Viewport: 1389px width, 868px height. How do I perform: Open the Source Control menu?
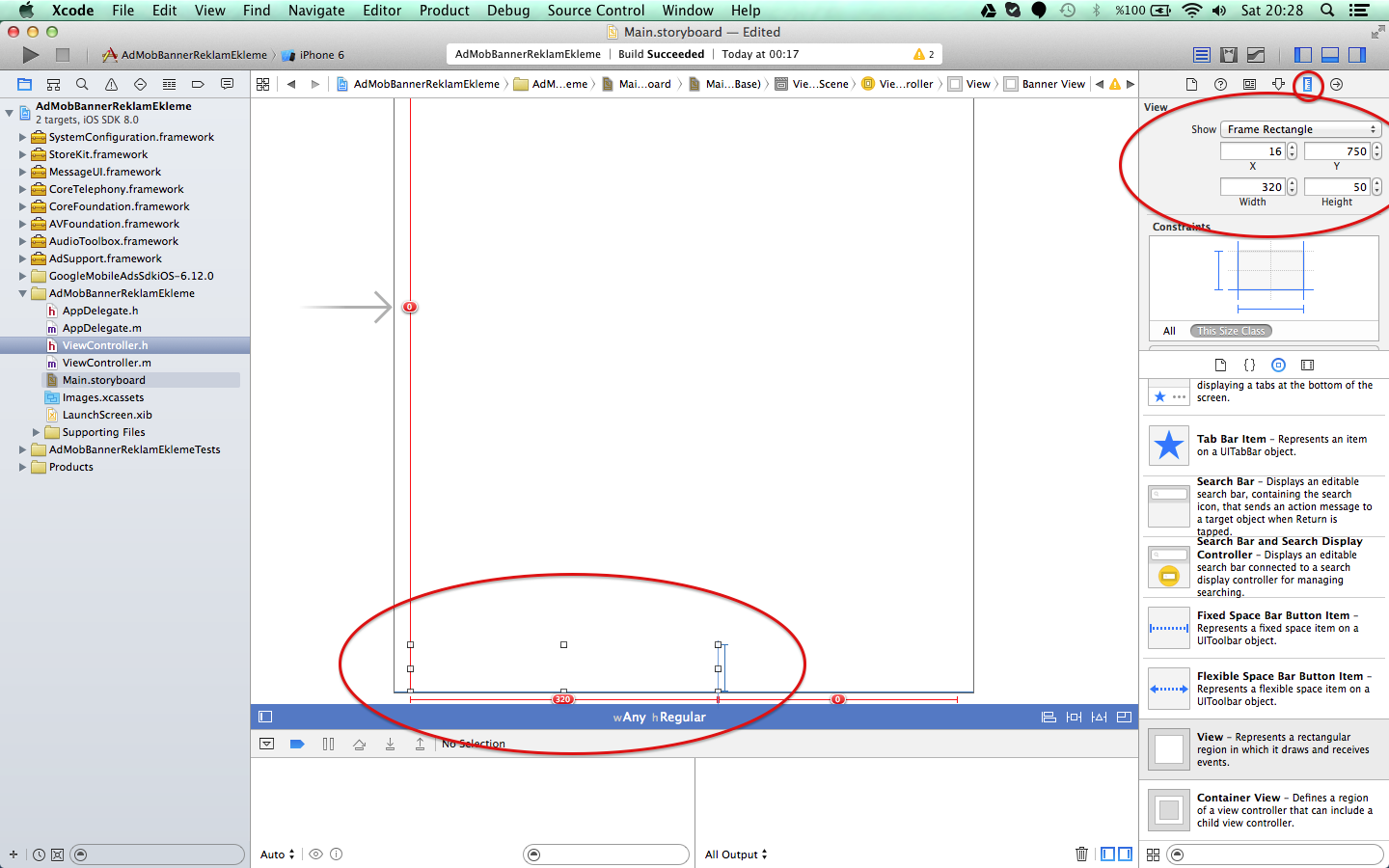(x=595, y=11)
